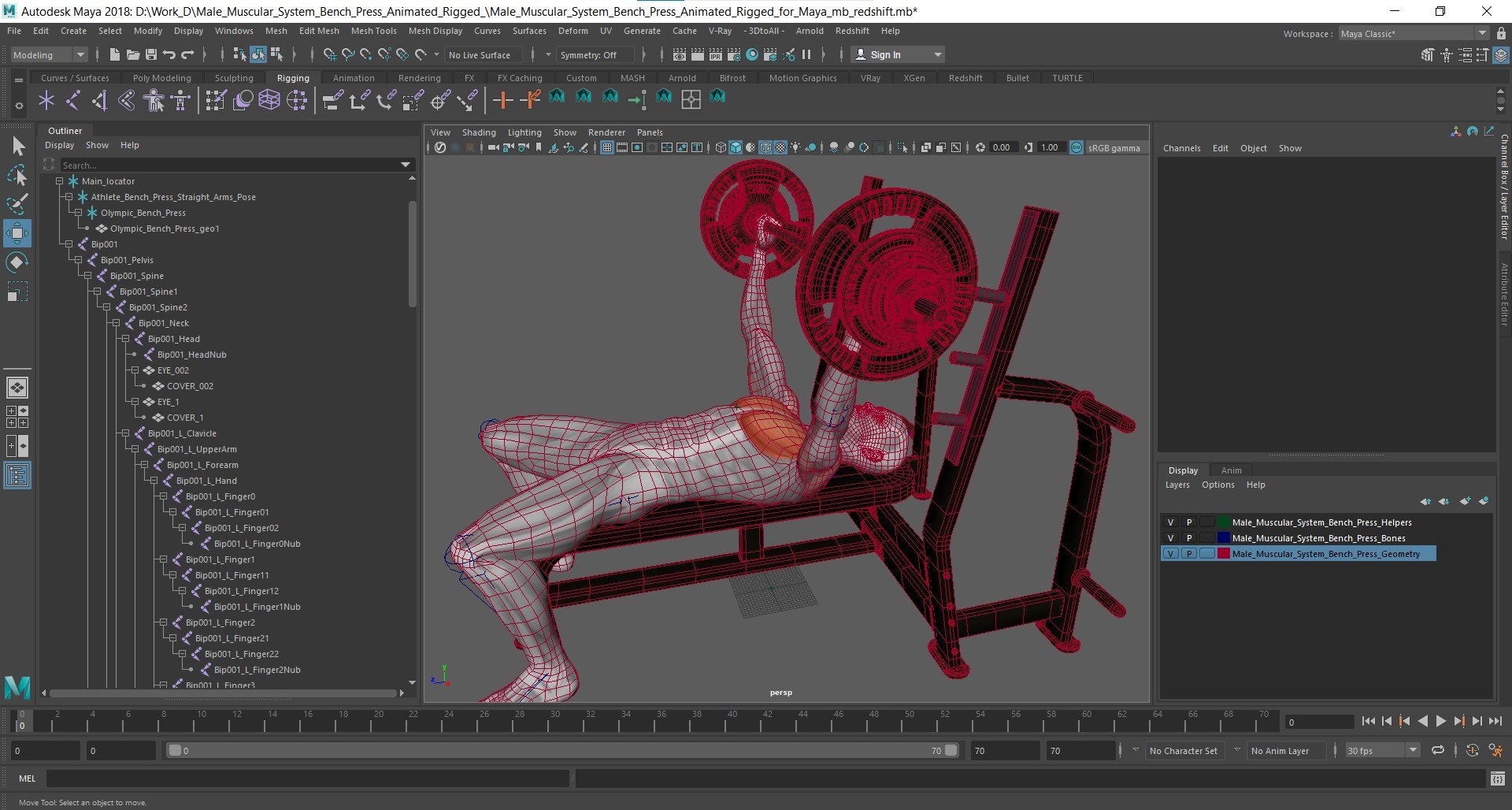This screenshot has height=810, width=1512.
Task: Open Animation Preferences running figure icon
Action: (x=1495, y=750)
